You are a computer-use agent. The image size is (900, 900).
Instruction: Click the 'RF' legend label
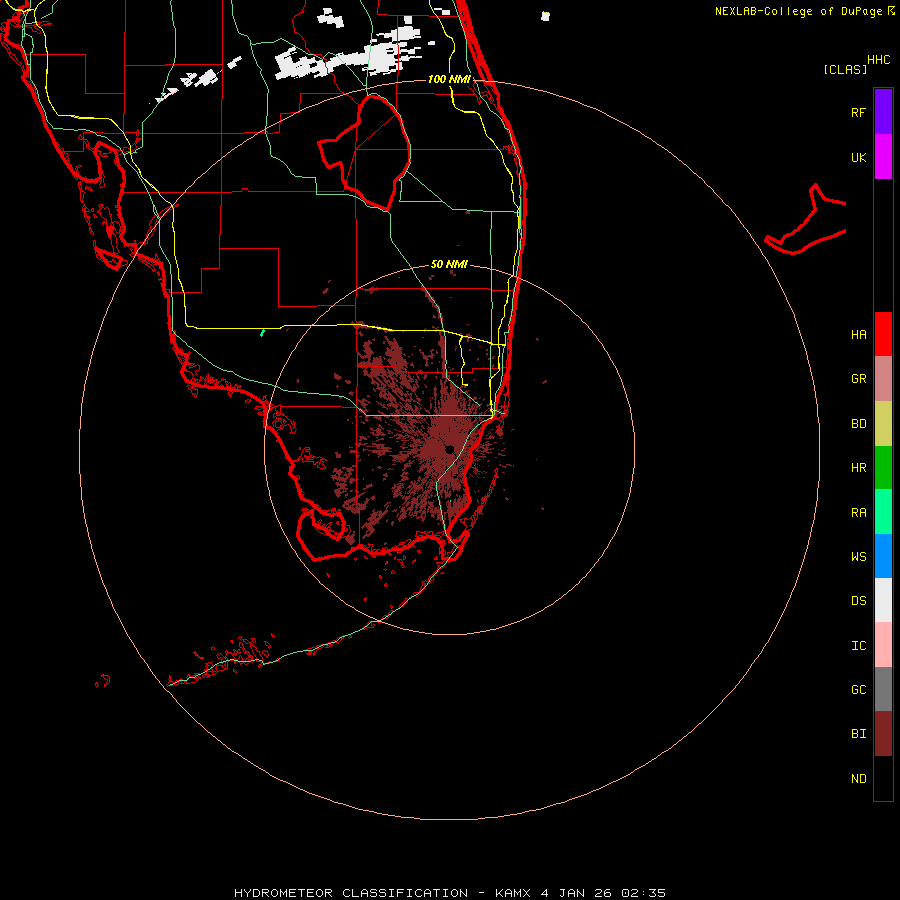point(858,112)
